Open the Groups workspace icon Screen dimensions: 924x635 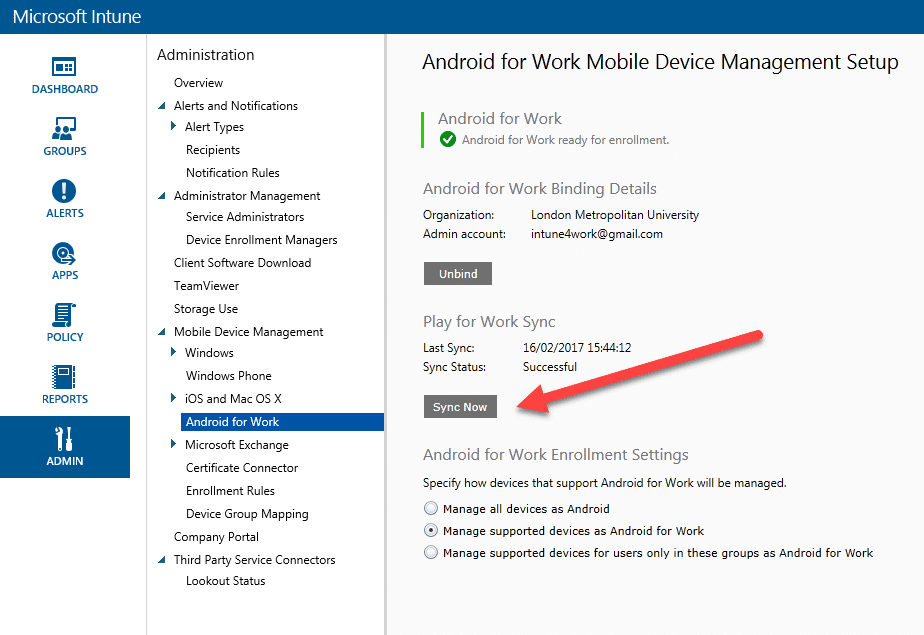pos(64,128)
